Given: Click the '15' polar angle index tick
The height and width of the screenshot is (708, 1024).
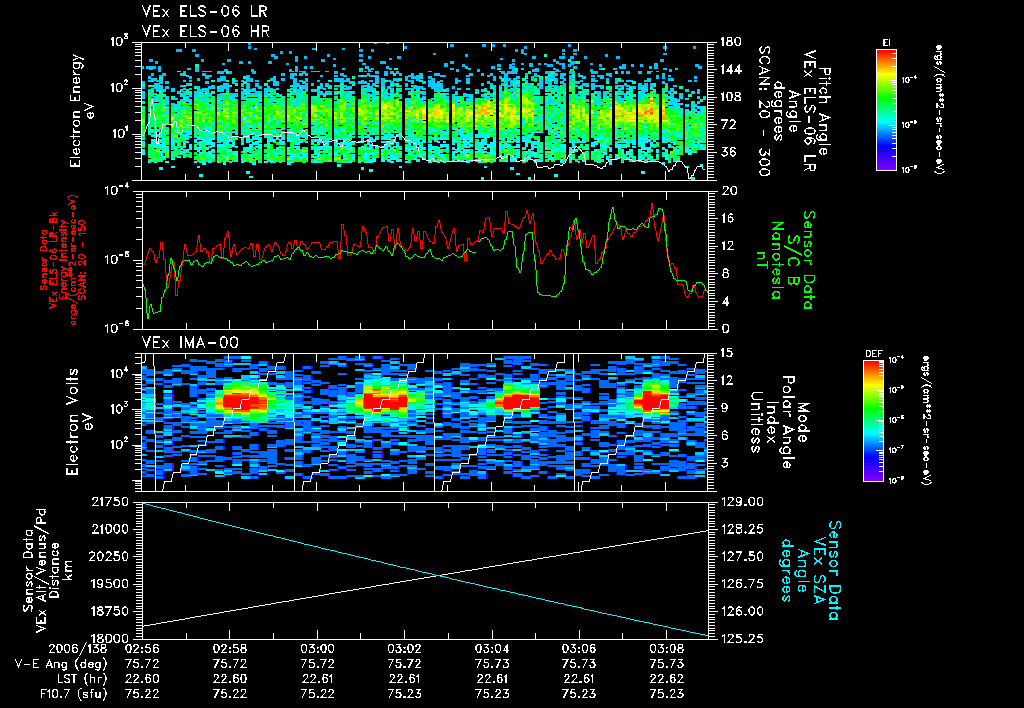Looking at the screenshot, I should click(x=726, y=353).
